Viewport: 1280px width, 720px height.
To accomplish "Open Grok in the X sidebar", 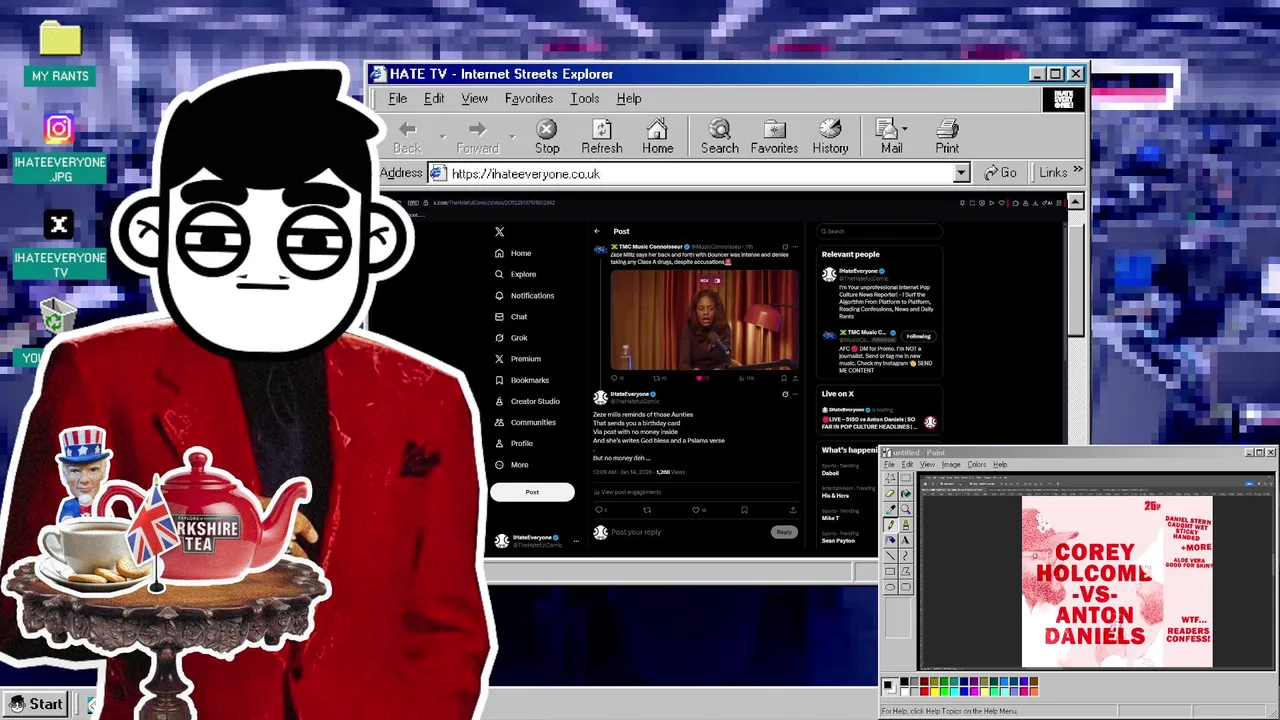I will [x=511, y=338].
